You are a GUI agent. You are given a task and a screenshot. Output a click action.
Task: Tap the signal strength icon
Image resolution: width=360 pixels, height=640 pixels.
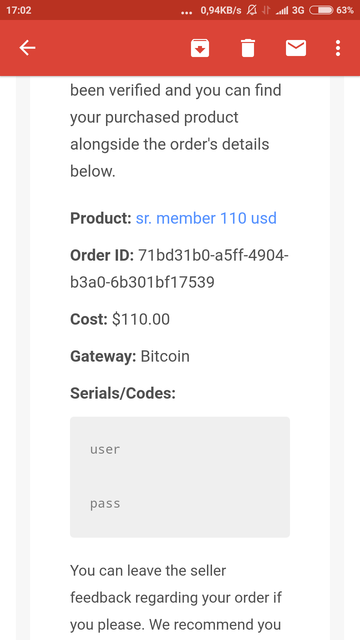coord(282,11)
